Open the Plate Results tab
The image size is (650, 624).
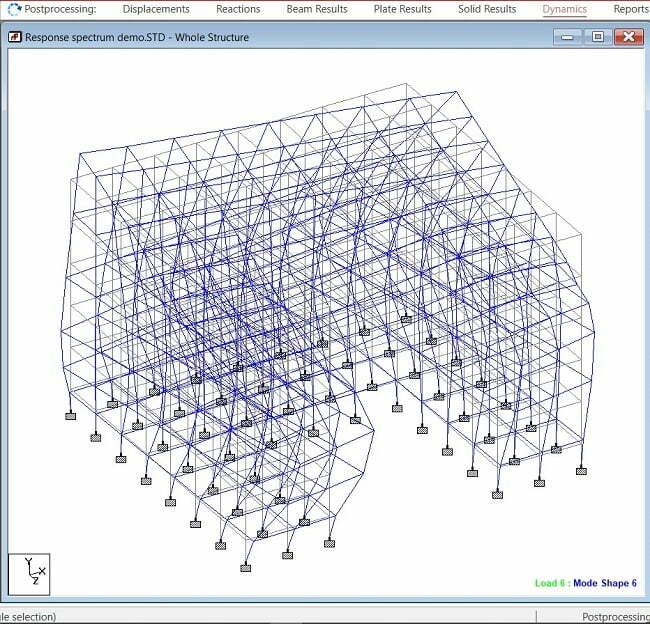coord(403,9)
